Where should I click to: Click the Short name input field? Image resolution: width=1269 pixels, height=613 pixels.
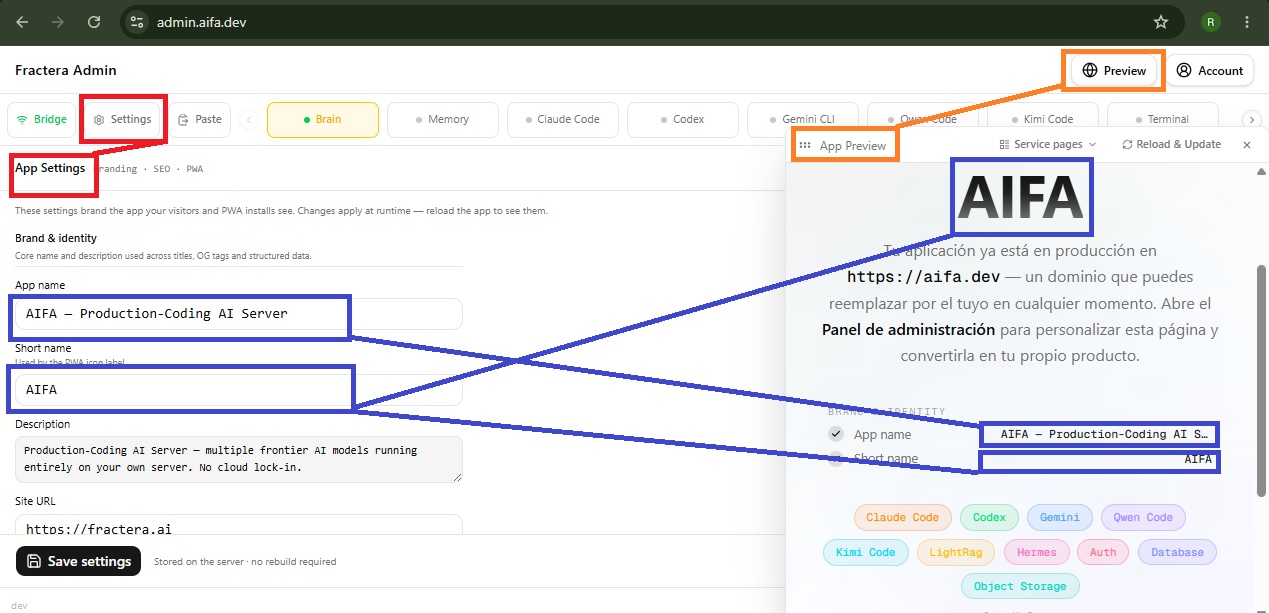(x=238, y=389)
